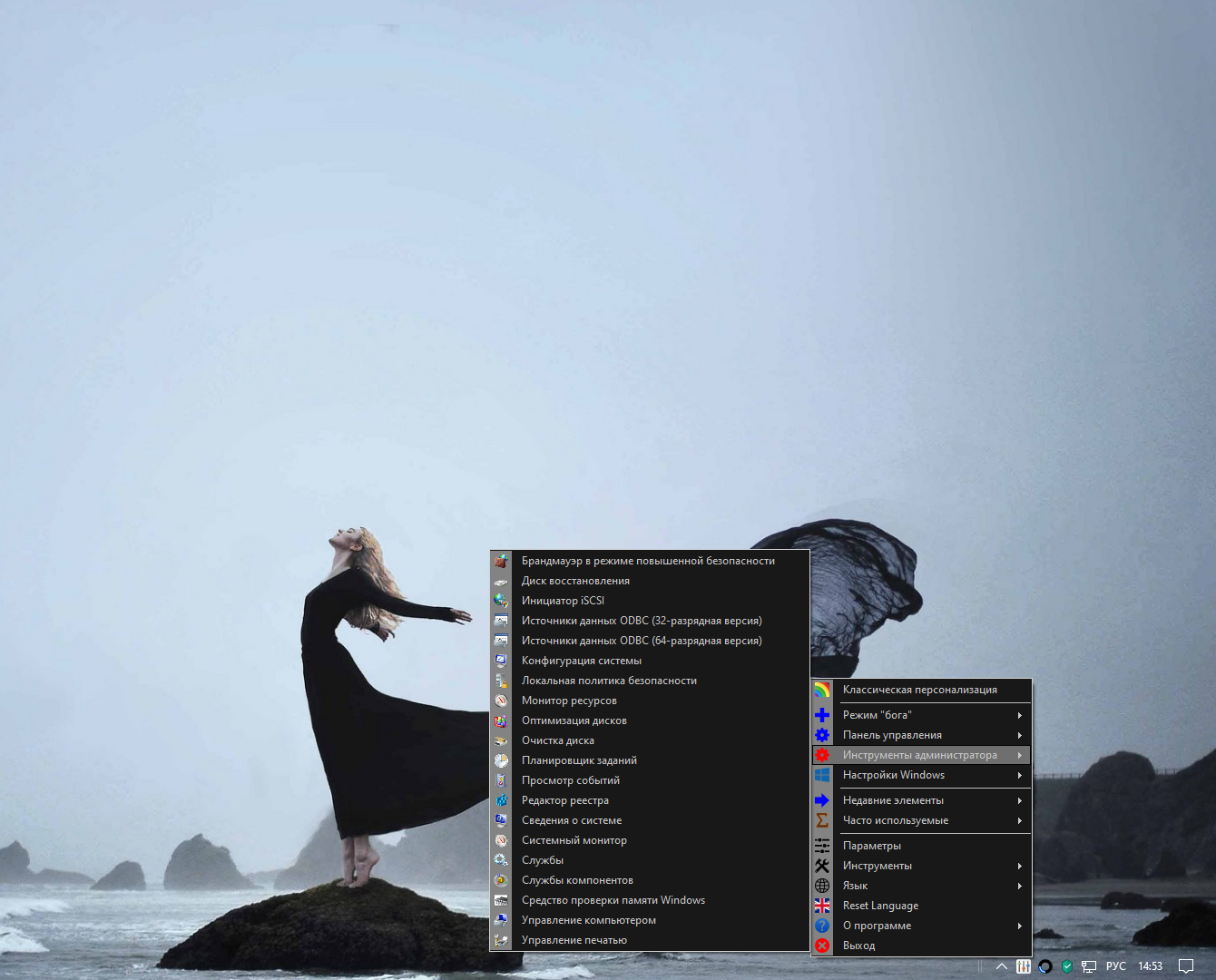Click the clock icon for Планировщик заданий
1216x980 pixels.
pos(501,760)
